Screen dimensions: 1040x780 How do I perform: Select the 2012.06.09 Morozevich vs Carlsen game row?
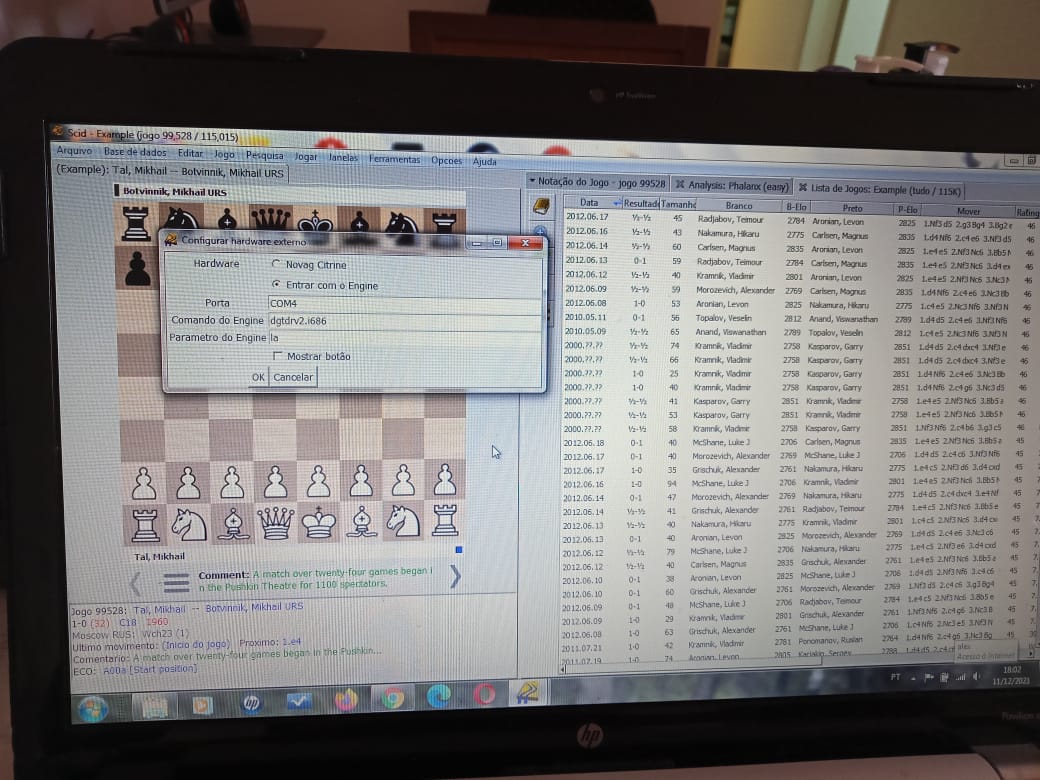799,291
